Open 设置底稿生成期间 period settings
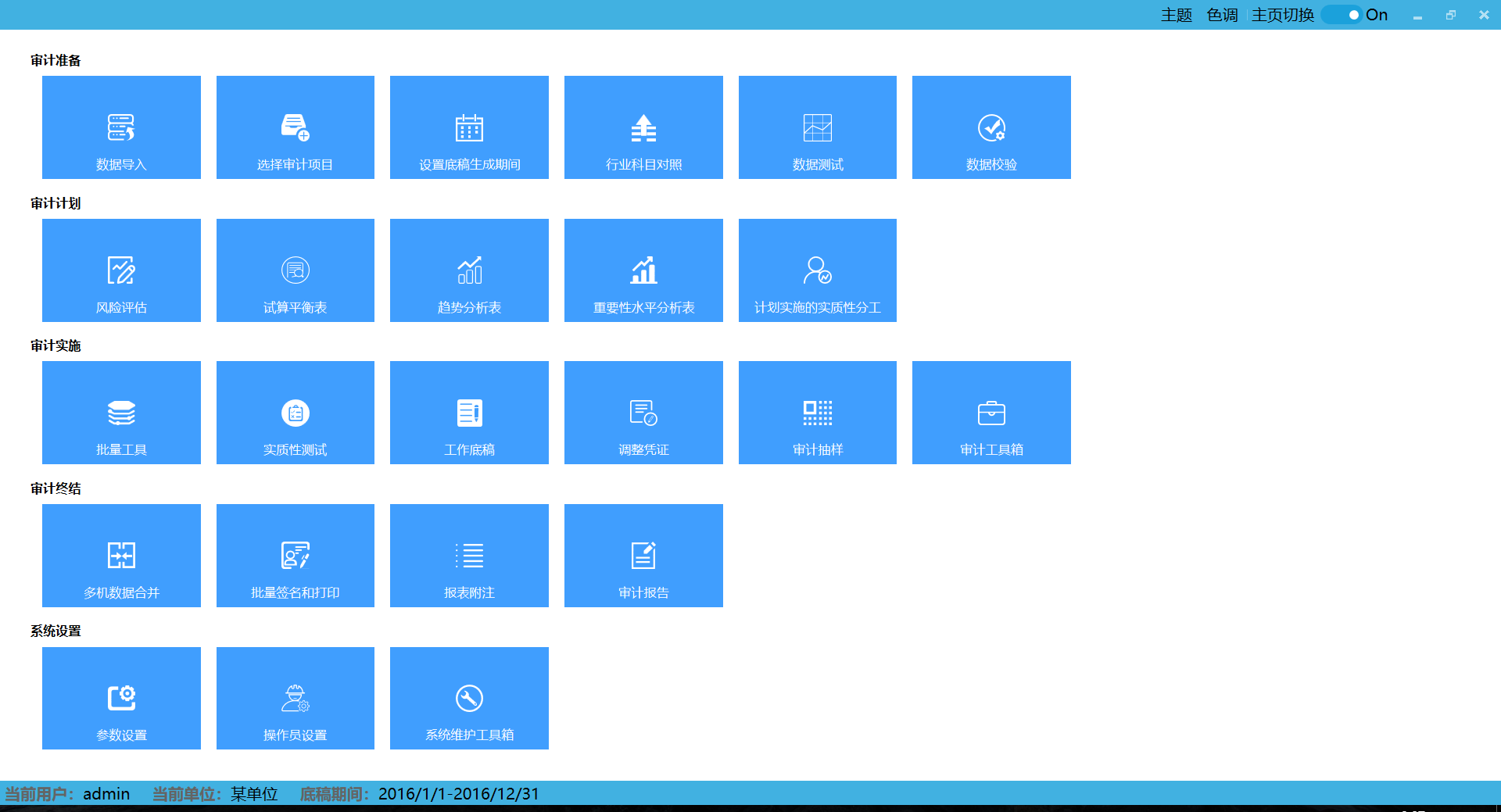1501x812 pixels. click(x=469, y=127)
